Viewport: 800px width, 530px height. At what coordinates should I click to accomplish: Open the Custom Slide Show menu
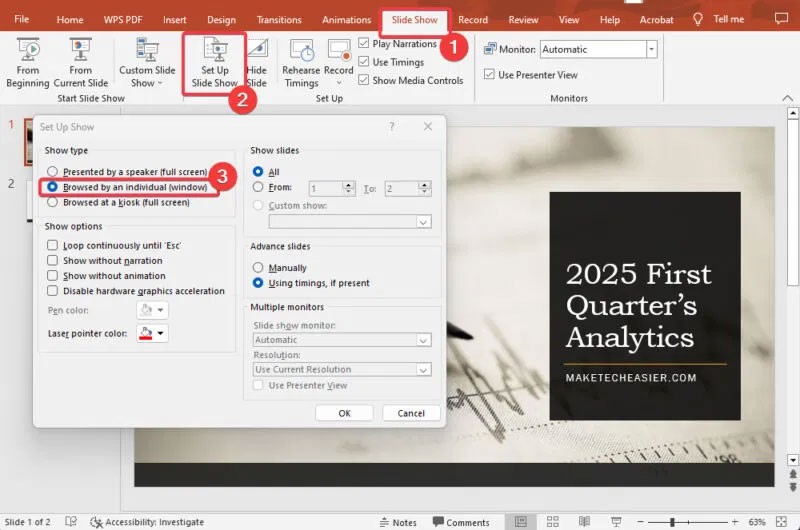[x=149, y=62]
